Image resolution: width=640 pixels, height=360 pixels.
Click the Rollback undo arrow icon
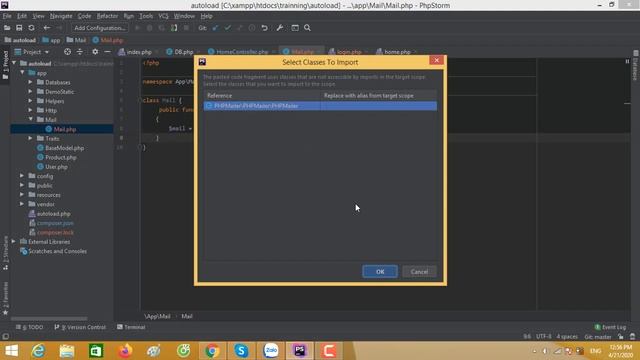(264, 28)
